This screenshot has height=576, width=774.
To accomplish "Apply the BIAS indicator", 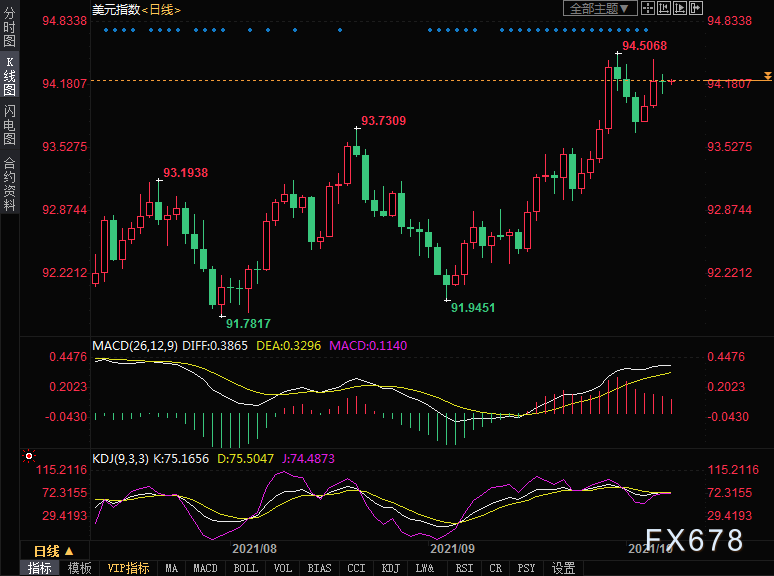I will [x=319, y=568].
